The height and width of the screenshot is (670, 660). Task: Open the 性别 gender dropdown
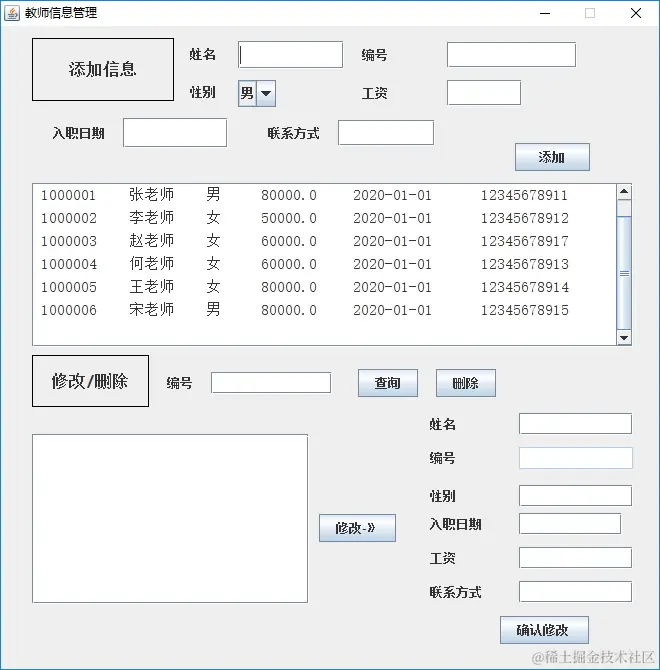257,93
